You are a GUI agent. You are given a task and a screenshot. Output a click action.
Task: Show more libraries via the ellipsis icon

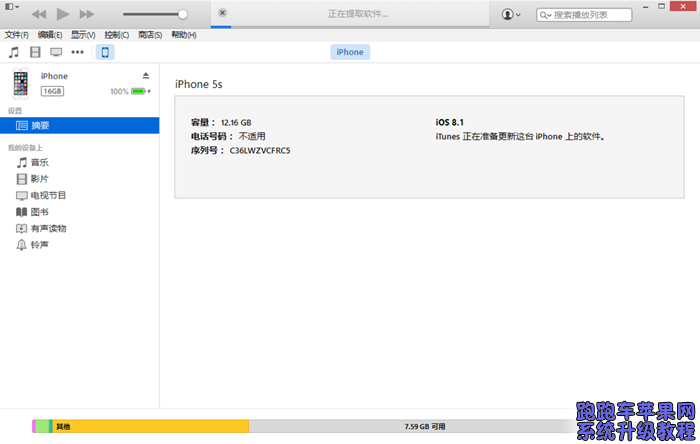77,52
